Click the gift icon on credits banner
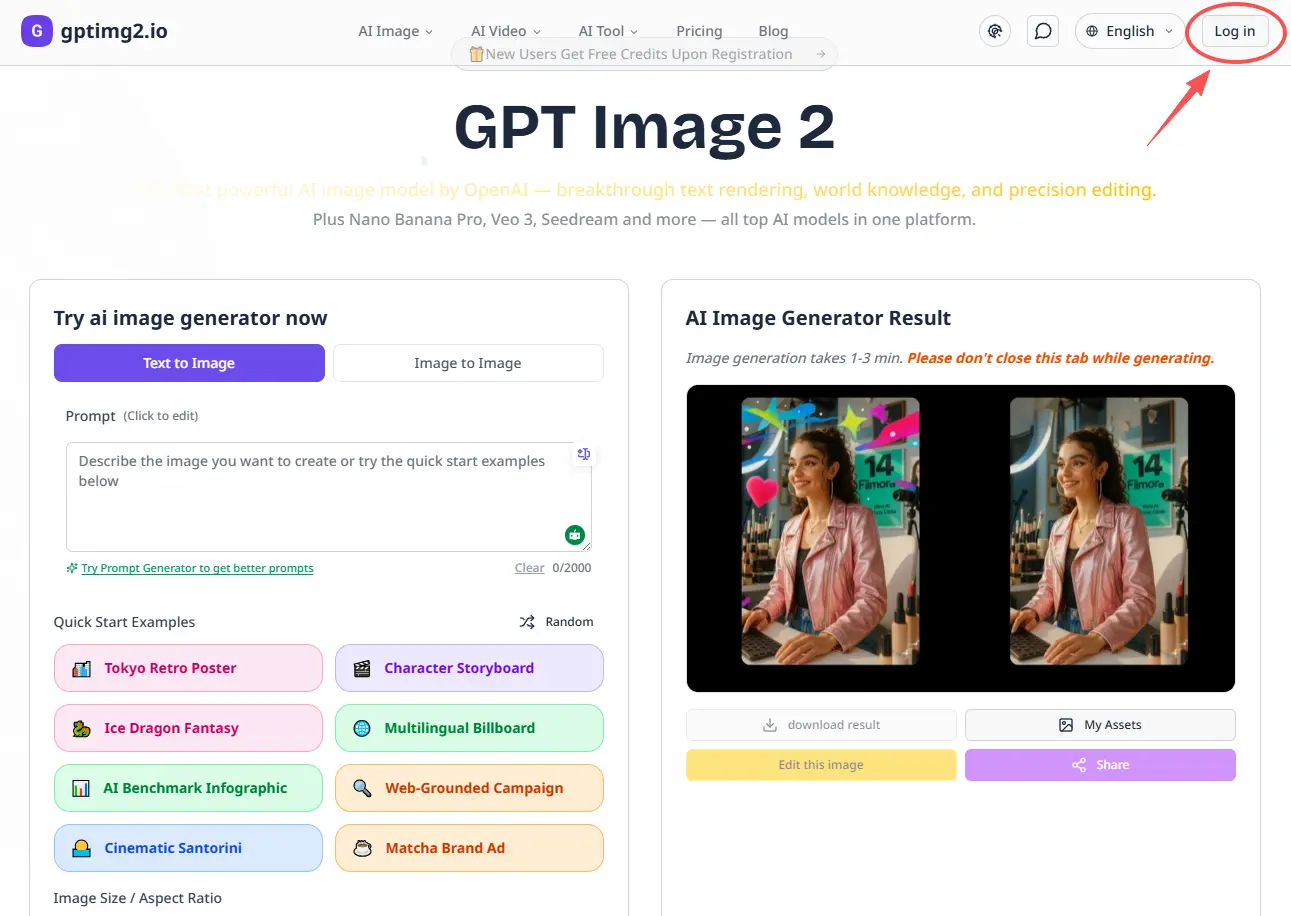This screenshot has width=1291, height=916. point(477,54)
